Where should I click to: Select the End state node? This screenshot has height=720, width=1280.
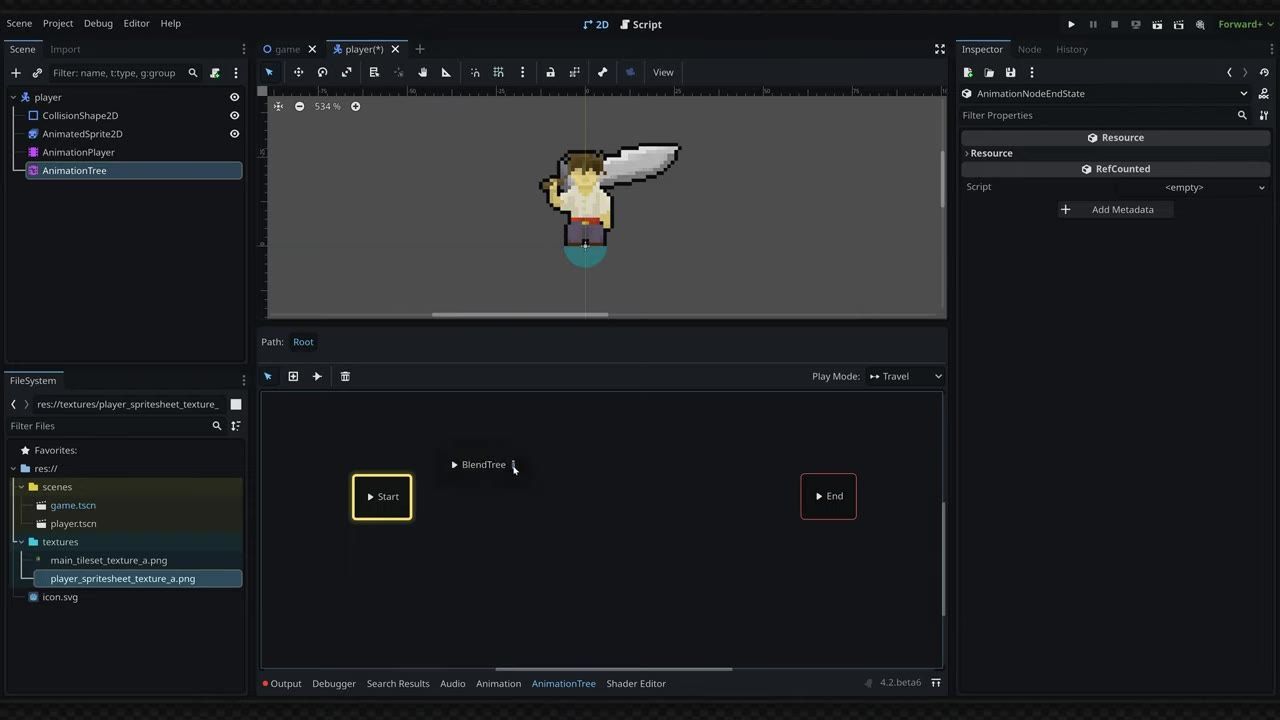coord(828,496)
